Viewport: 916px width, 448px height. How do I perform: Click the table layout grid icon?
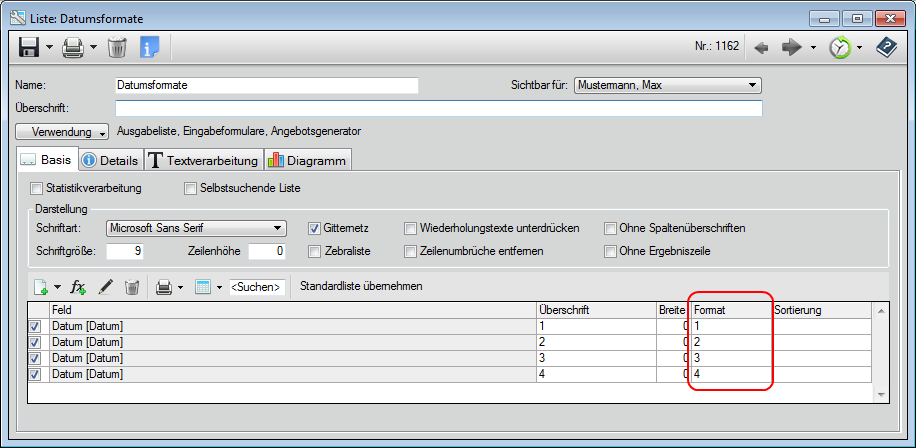[203, 287]
